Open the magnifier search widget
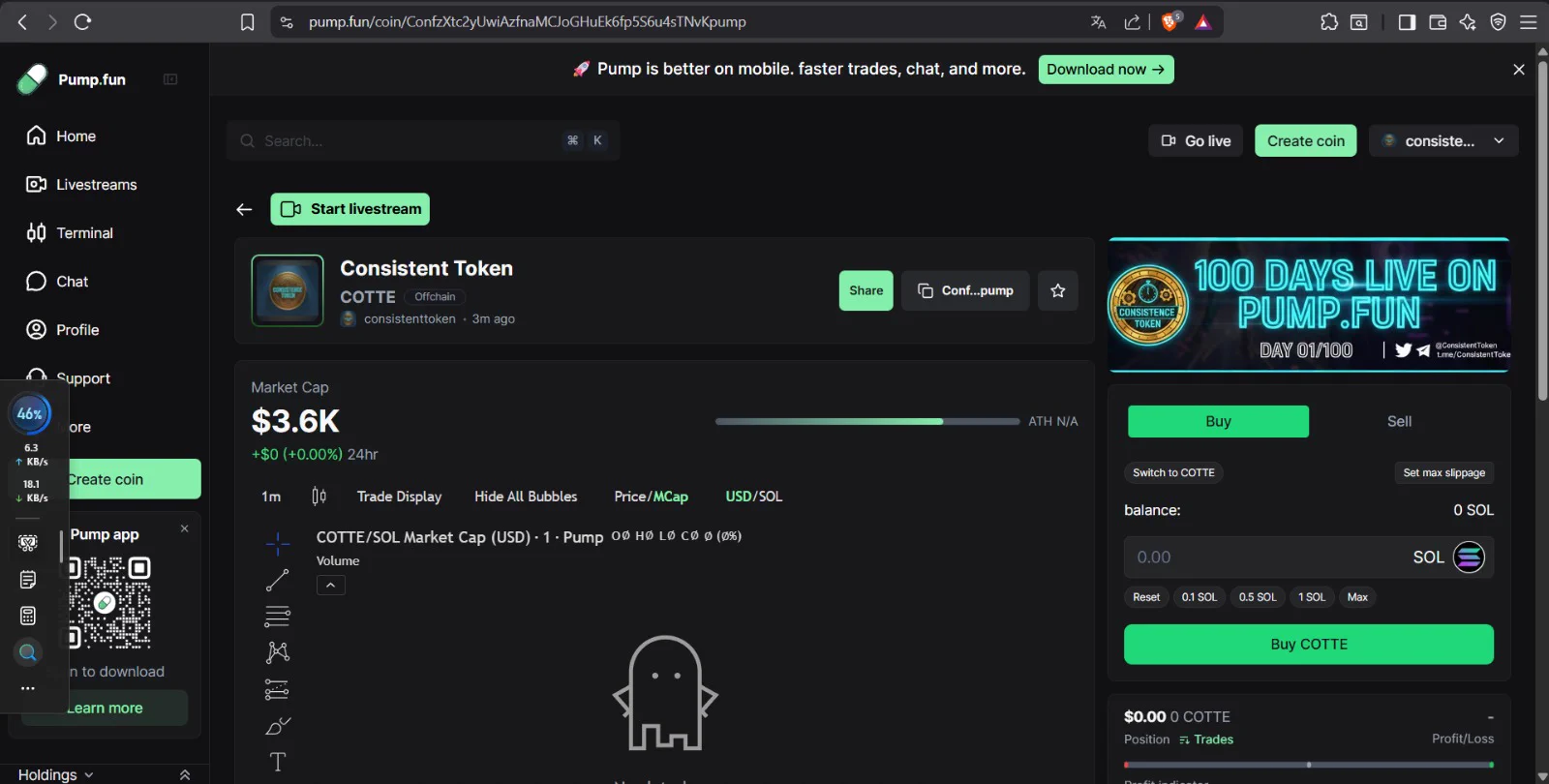1549x784 pixels. tap(28, 652)
